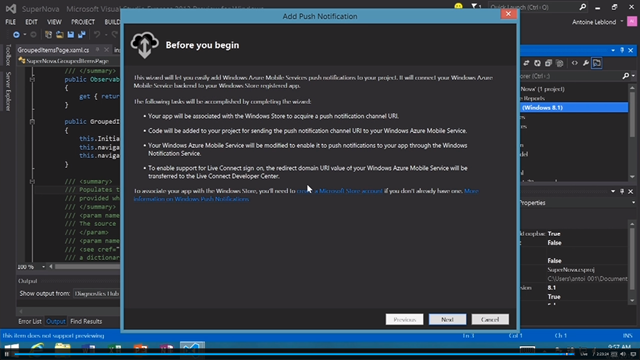Image resolution: width=640 pixels, height=360 pixels.
Task: Click the Internet Explorer taskbar icon
Action: (x=37, y=349)
